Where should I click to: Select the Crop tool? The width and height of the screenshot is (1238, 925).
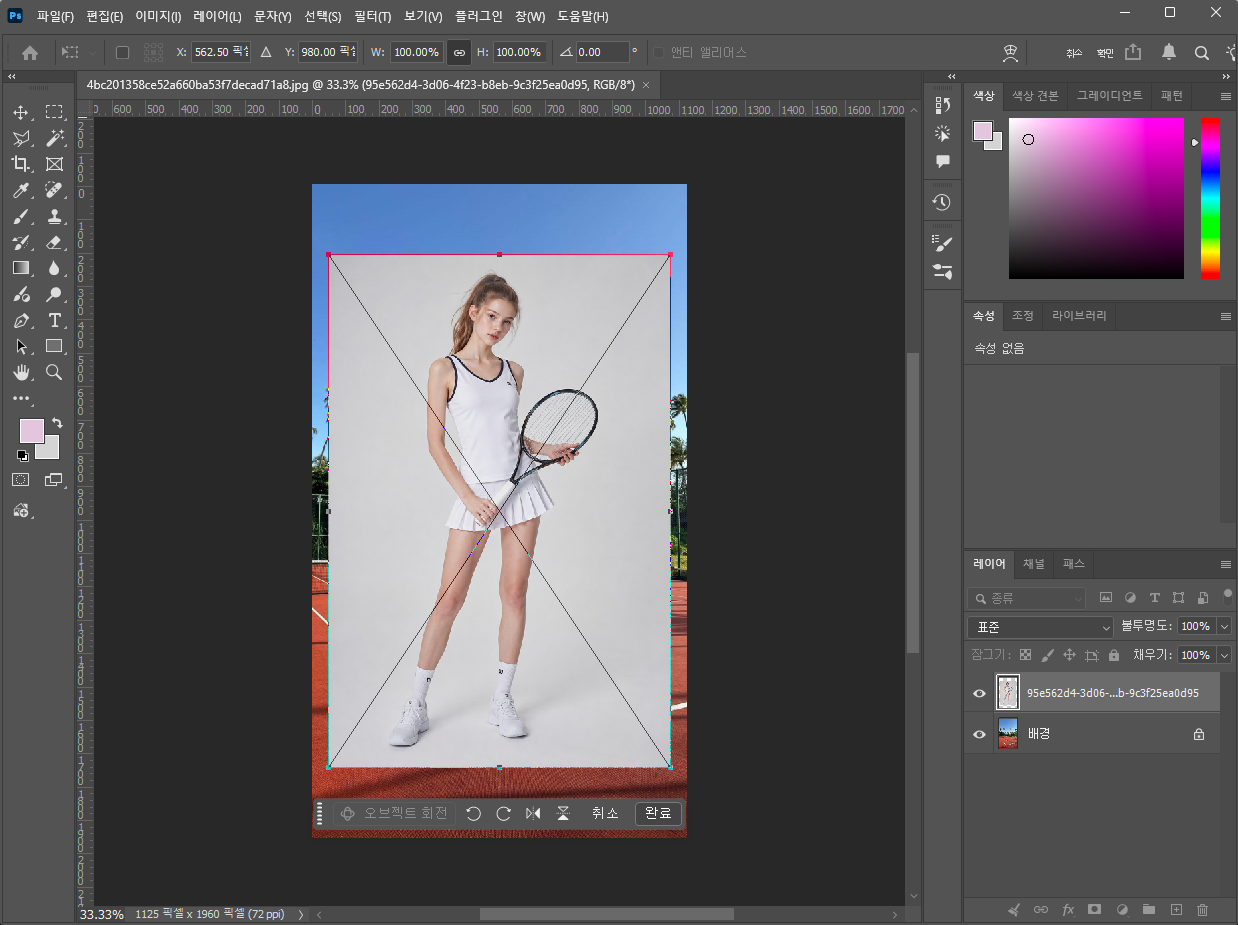click(21, 164)
